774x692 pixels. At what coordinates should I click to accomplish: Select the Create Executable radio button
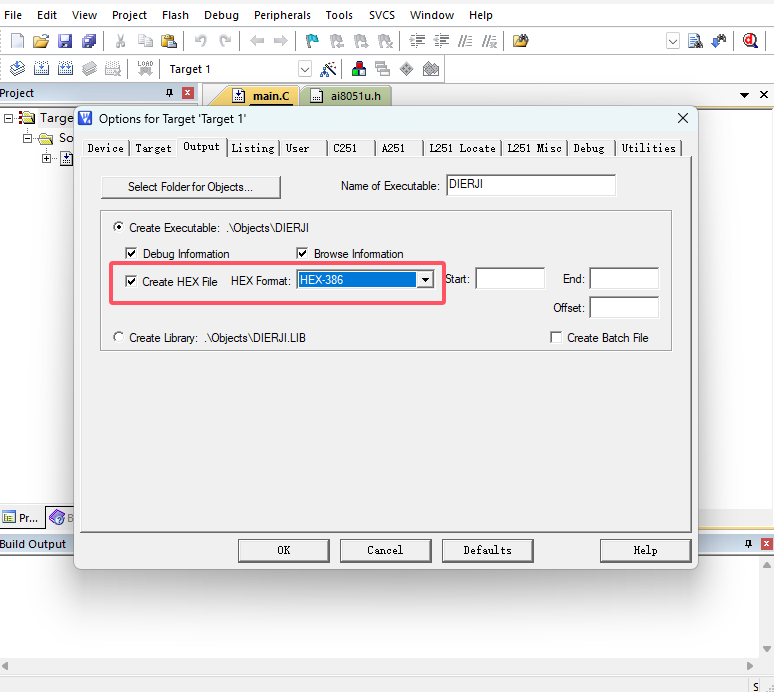[x=118, y=227]
